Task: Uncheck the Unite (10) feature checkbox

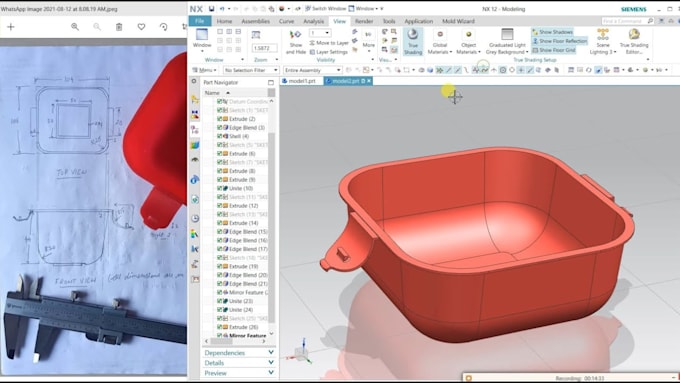Action: coord(219,188)
